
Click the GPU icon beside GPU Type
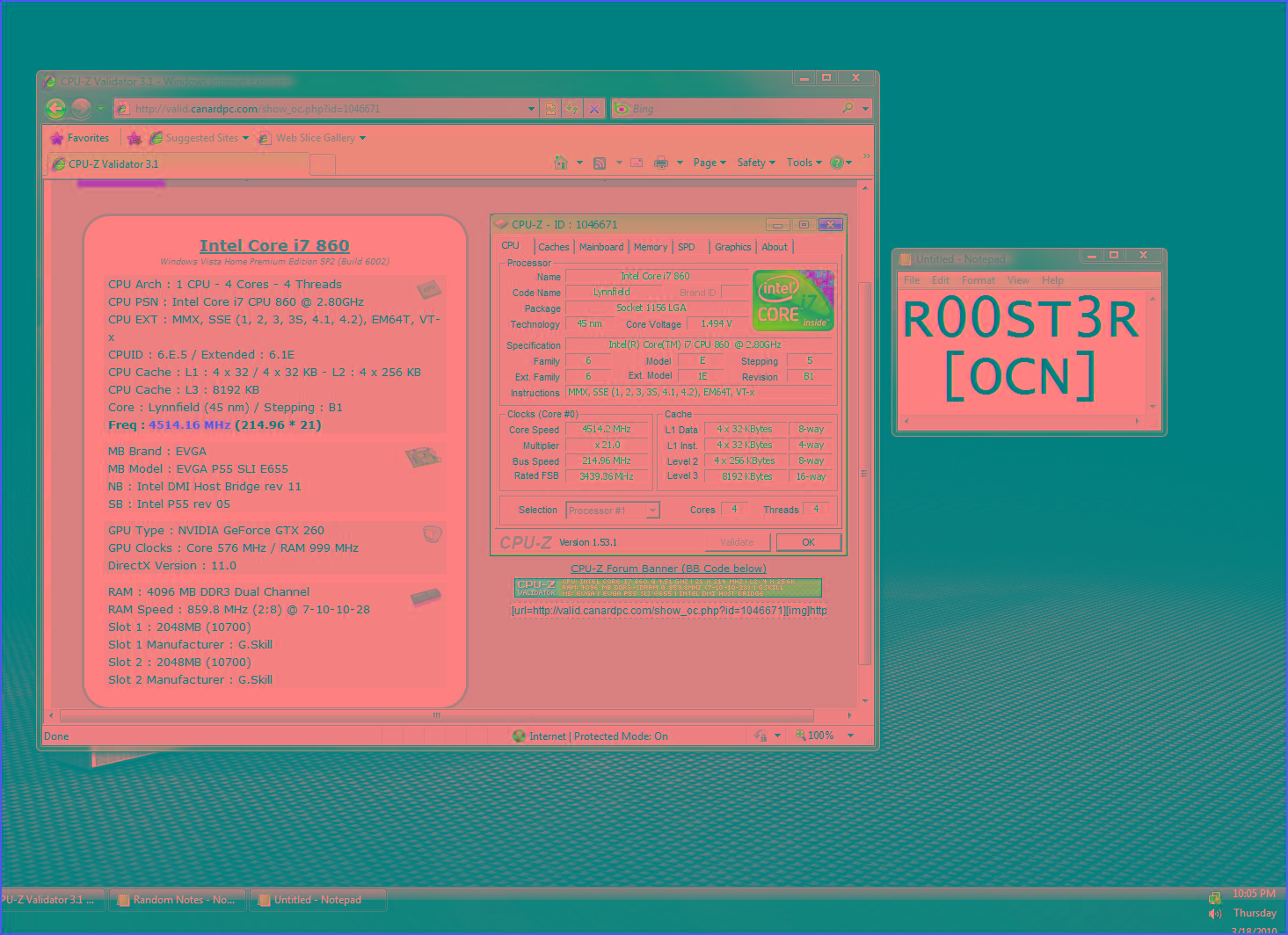pyautogui.click(x=432, y=534)
